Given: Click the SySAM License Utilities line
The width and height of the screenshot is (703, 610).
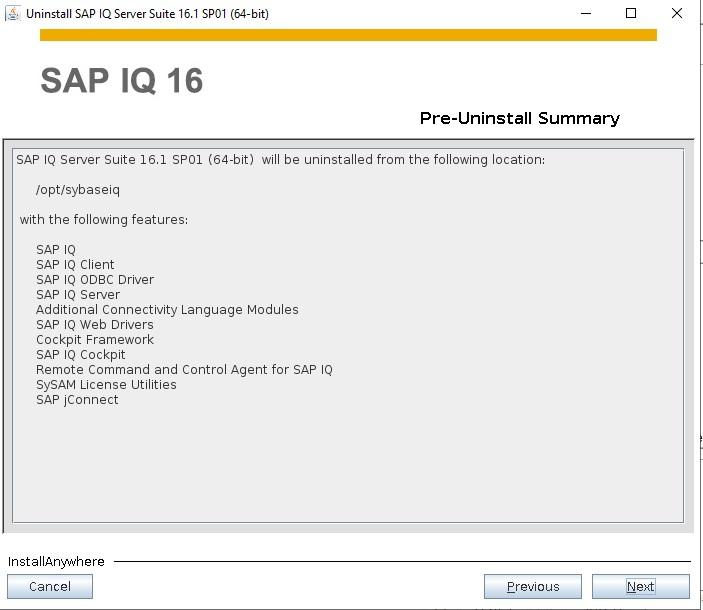Looking at the screenshot, I should (x=106, y=385).
